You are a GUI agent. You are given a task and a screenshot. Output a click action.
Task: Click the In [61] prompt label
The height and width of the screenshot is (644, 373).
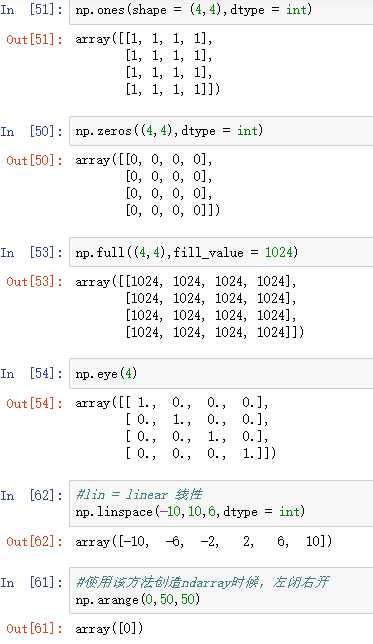(32, 582)
